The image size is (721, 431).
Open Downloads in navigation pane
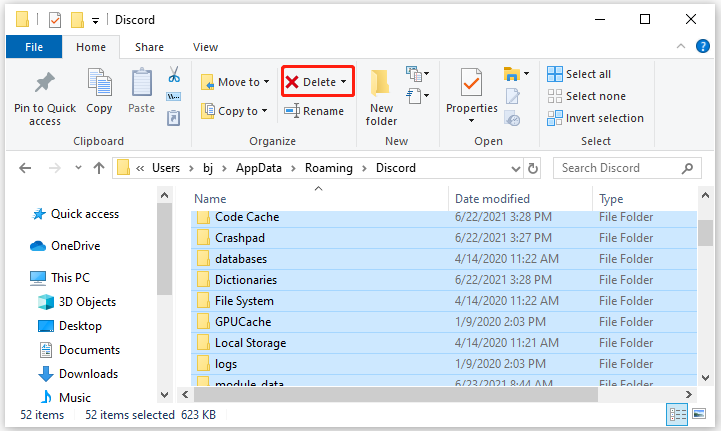pos(78,374)
